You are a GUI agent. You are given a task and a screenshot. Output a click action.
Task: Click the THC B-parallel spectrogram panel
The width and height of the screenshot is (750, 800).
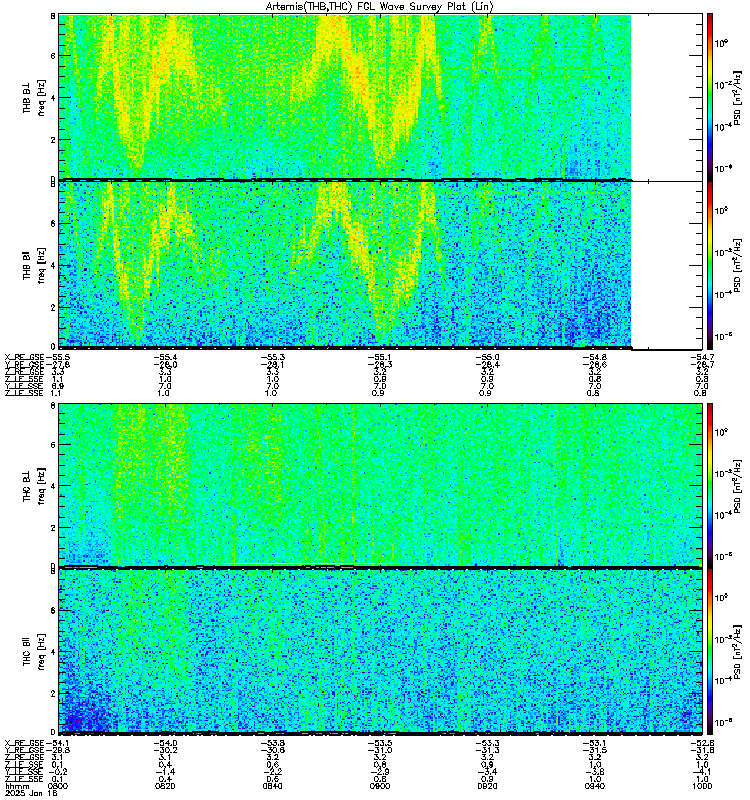(x=381, y=651)
